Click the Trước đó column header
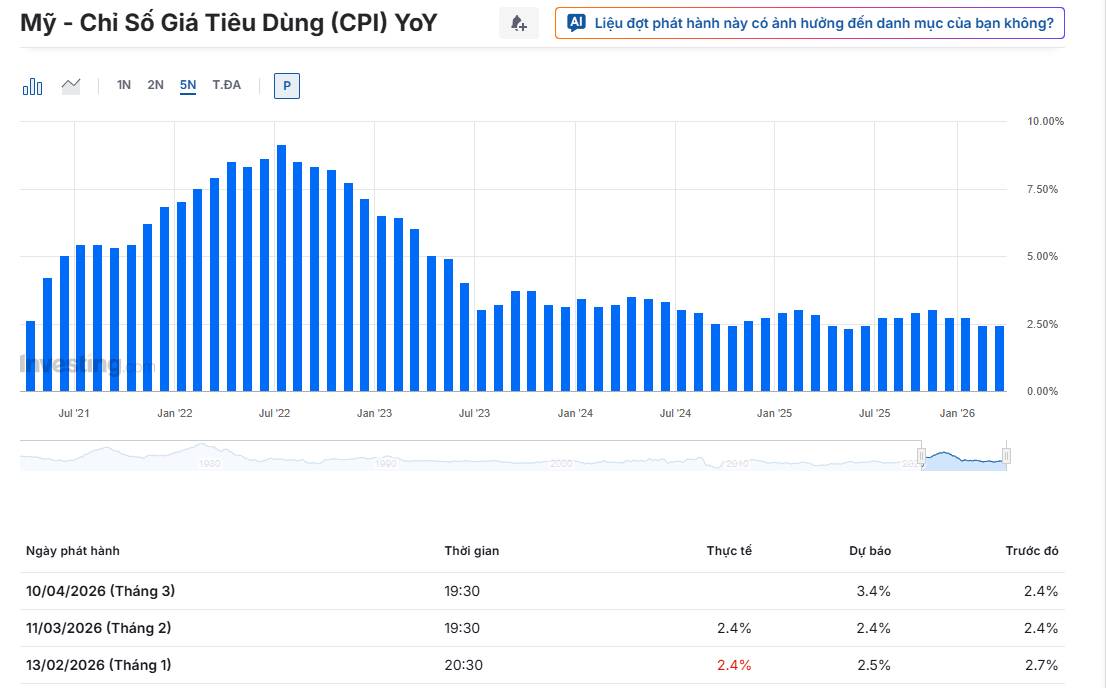This screenshot has height=688, width=1107. click(x=1032, y=550)
